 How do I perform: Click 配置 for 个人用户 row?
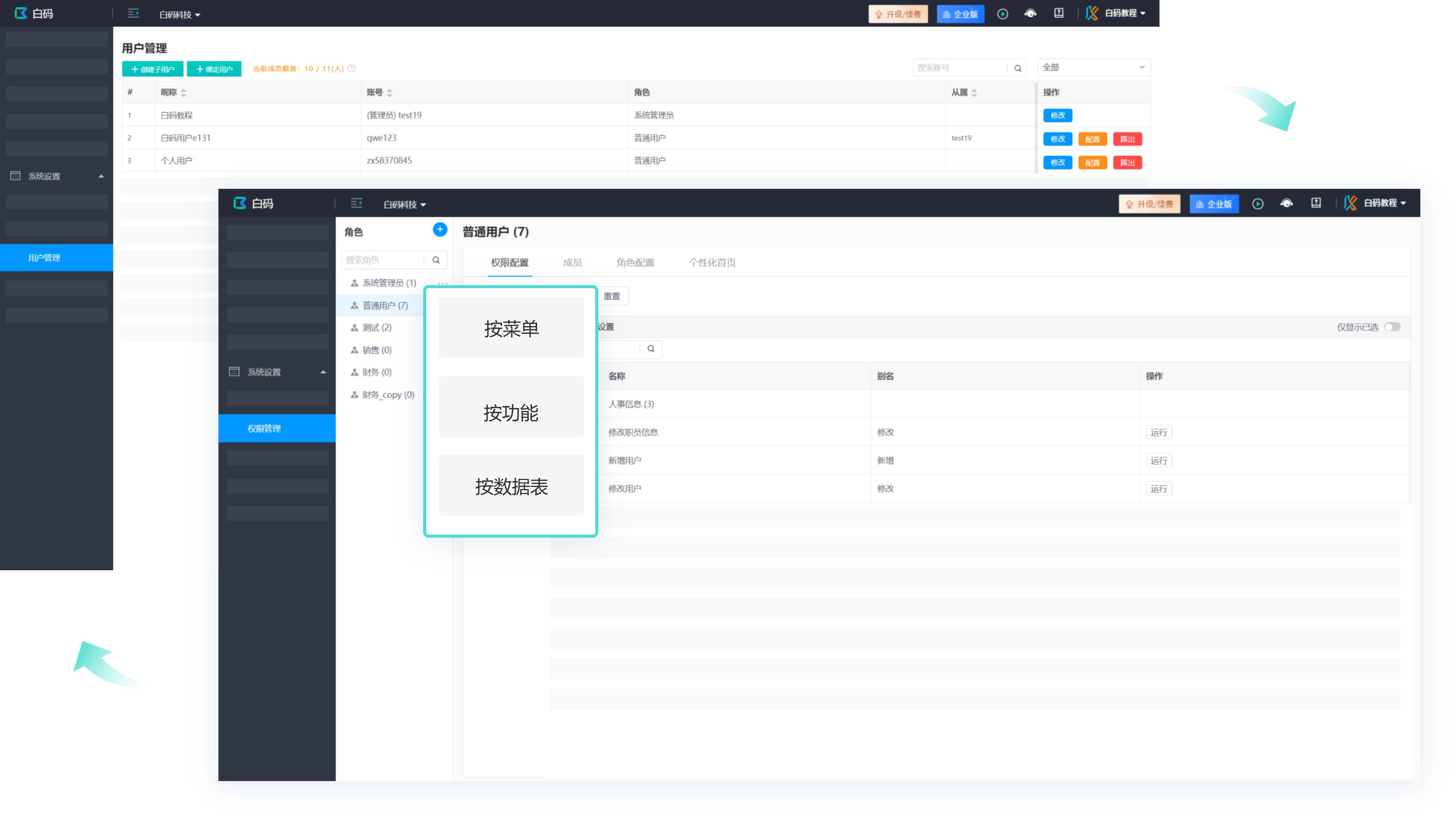[1092, 163]
